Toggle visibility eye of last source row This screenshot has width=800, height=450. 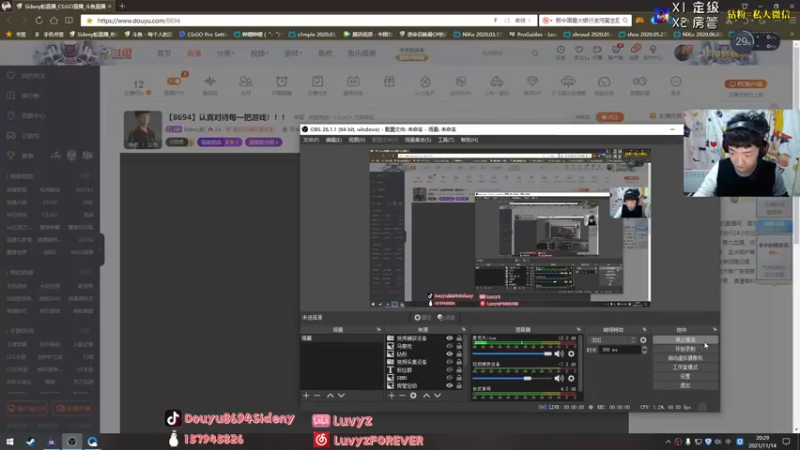[449, 386]
